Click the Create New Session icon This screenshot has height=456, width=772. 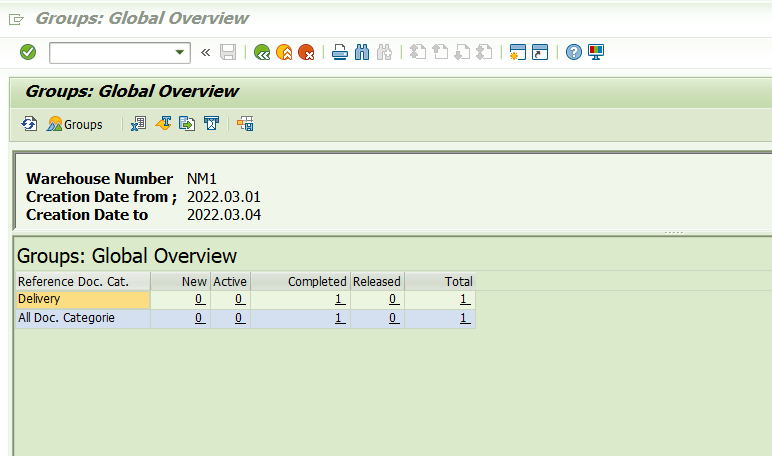517,52
